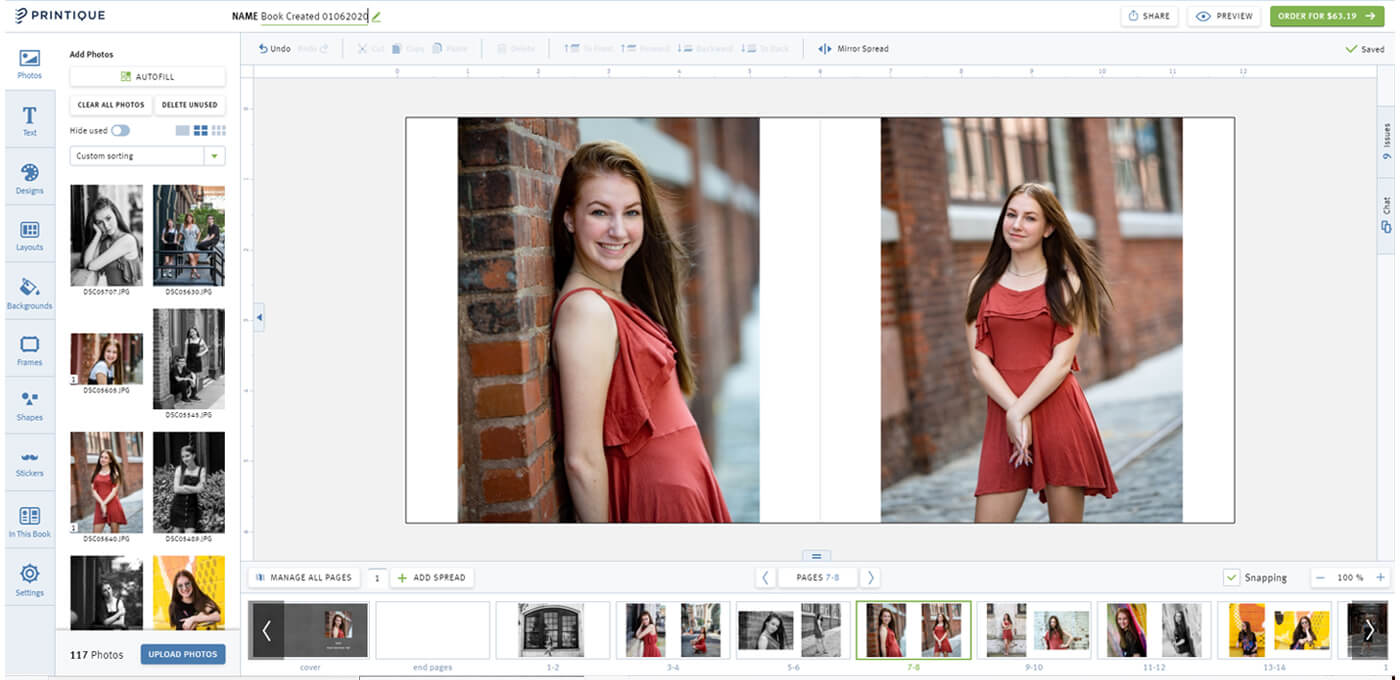The image size is (1400, 680).
Task: Open book Settings from the sidebar
Action: [x=30, y=578]
